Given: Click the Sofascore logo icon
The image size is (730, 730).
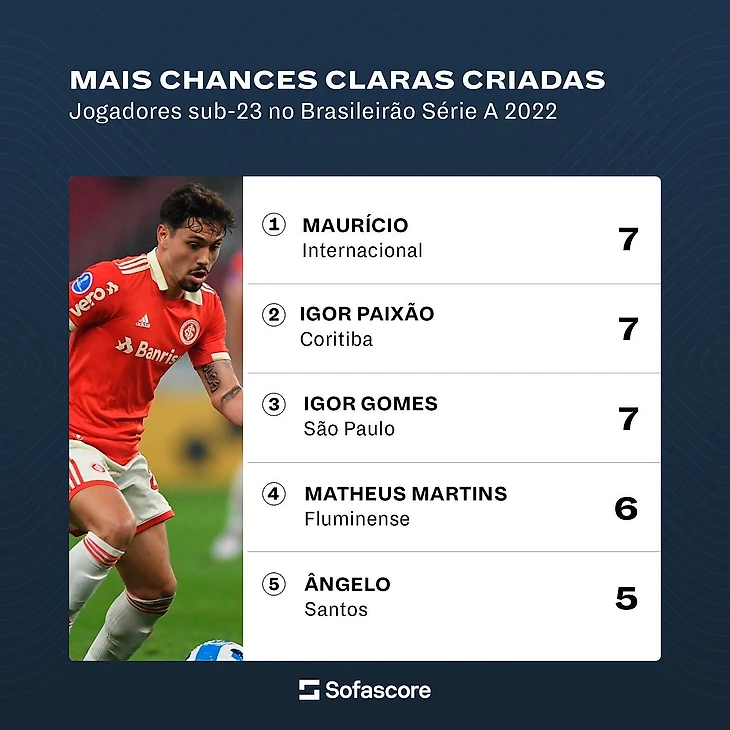Looking at the screenshot, I should click(309, 689).
